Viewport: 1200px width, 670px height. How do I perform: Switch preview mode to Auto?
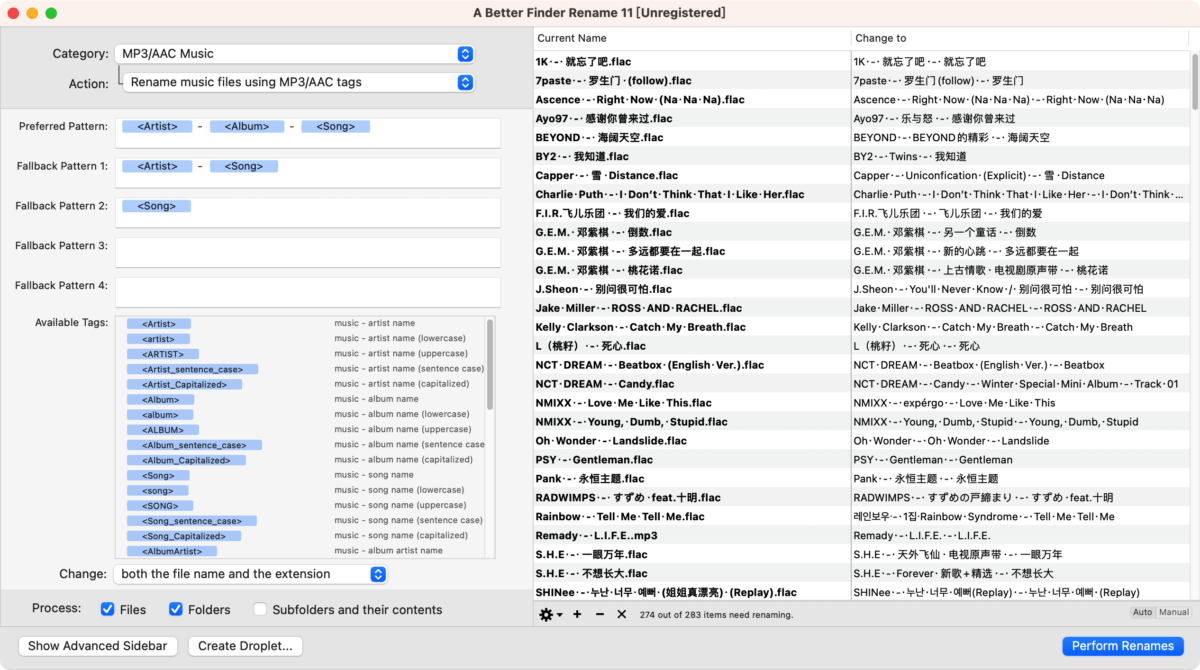1142,612
